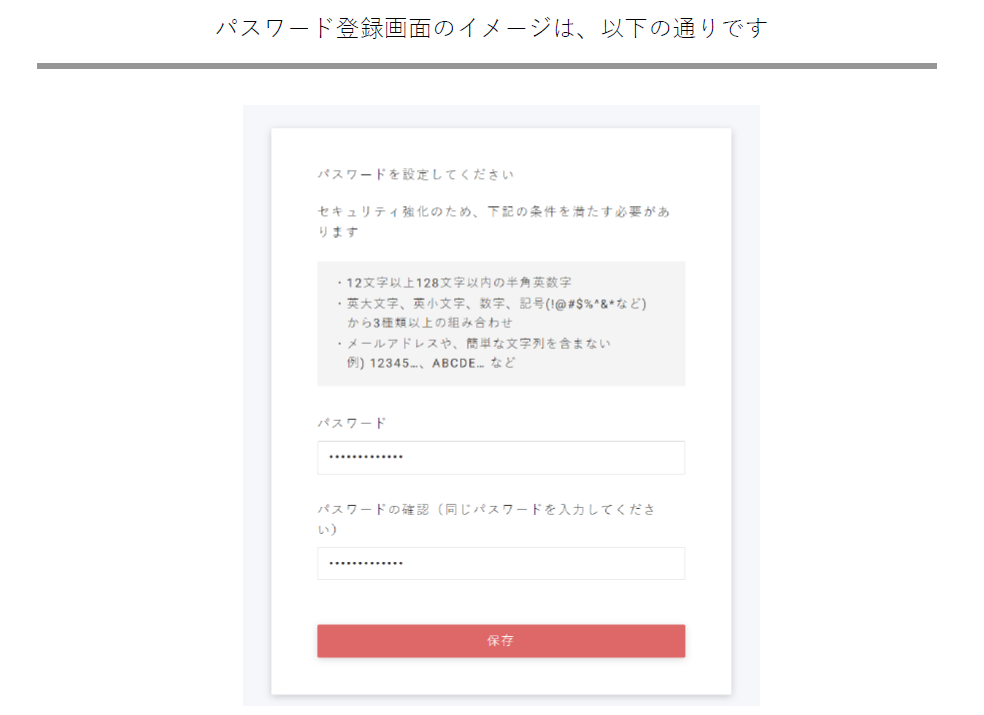The width and height of the screenshot is (984, 715).
Task: Click the 例) prefix in examples line
Action: 356,363
